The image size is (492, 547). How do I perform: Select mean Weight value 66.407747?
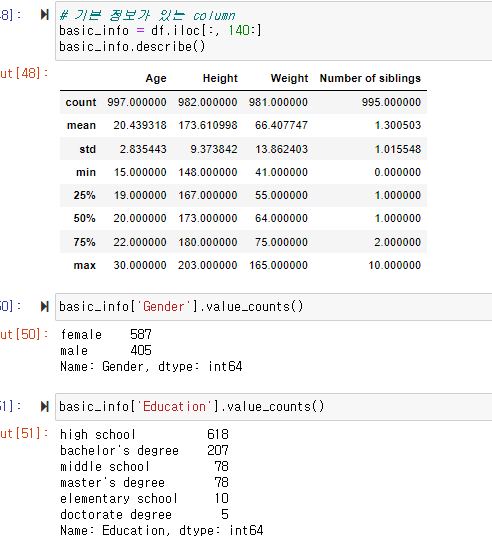tap(281, 125)
